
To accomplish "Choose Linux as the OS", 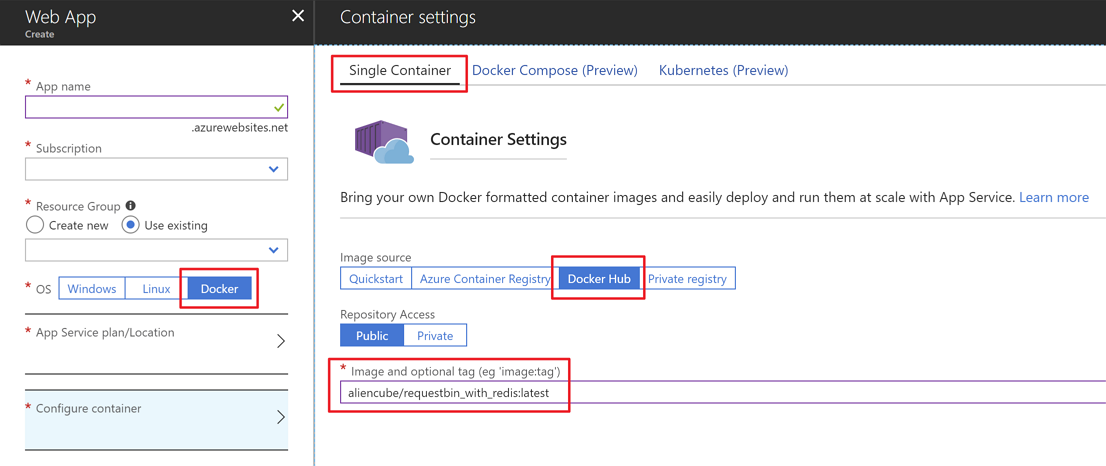I will [157, 289].
